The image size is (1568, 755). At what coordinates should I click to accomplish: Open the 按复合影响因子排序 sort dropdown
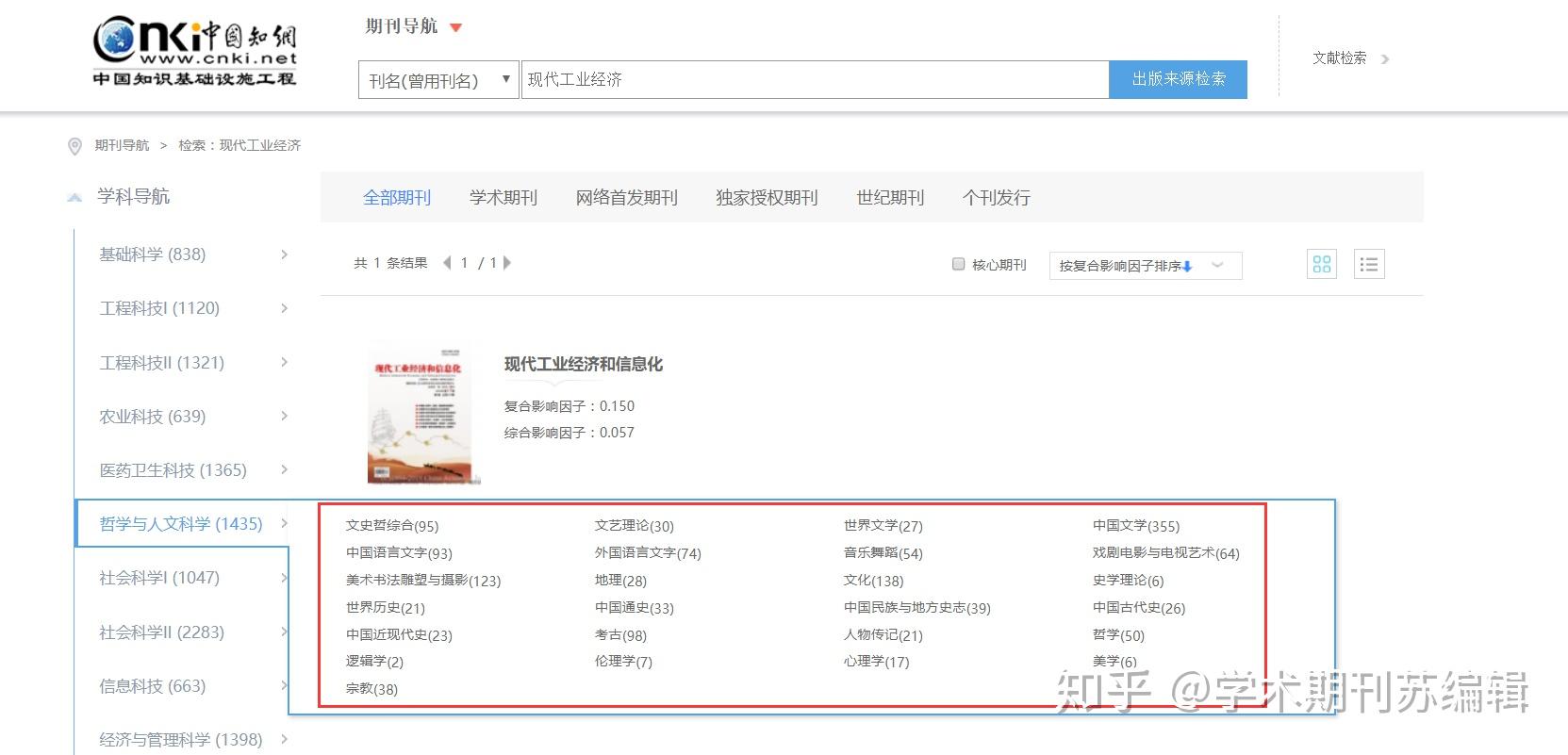(x=1146, y=266)
